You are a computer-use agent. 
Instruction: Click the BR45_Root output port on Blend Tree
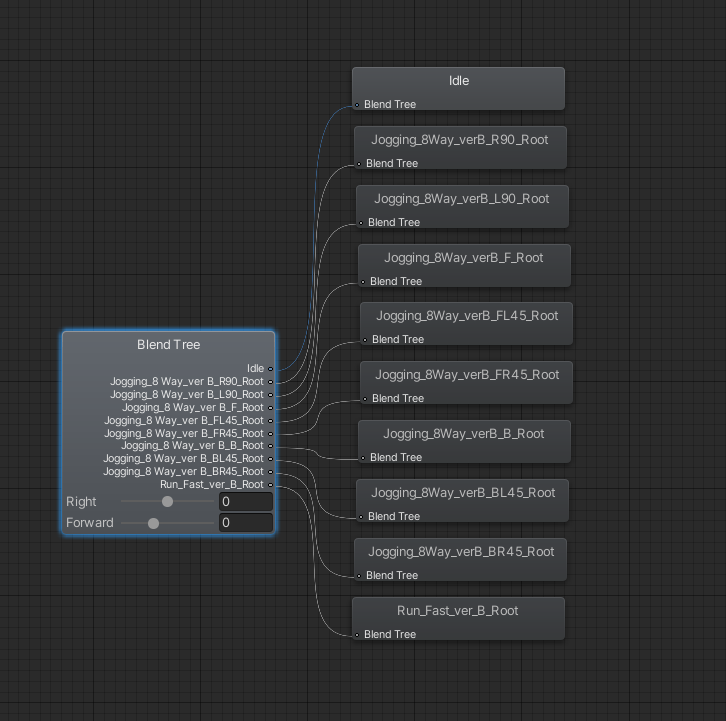270,472
